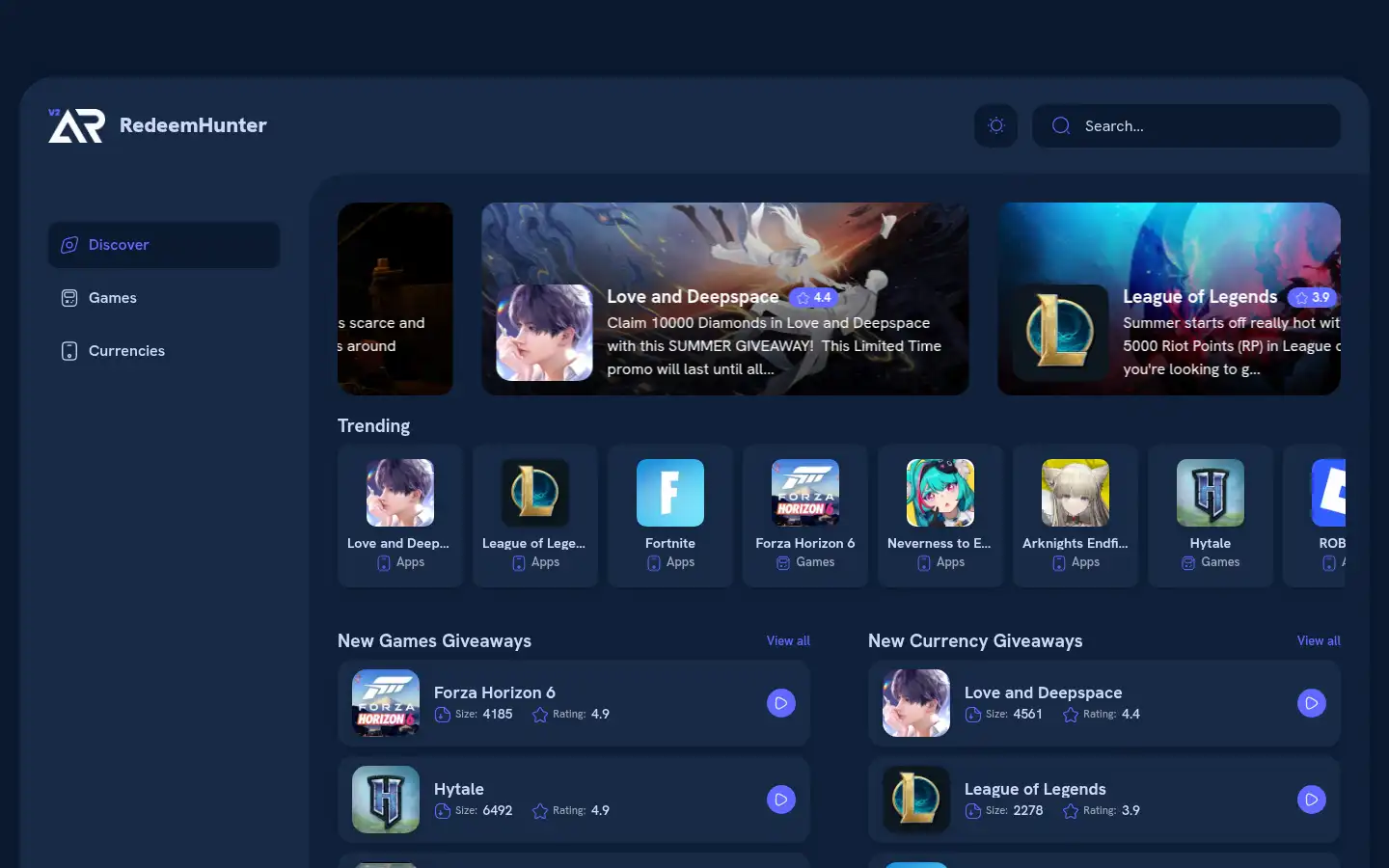1389x868 pixels.
Task: Click the 4.4 rating badge on banner
Action: (x=813, y=297)
